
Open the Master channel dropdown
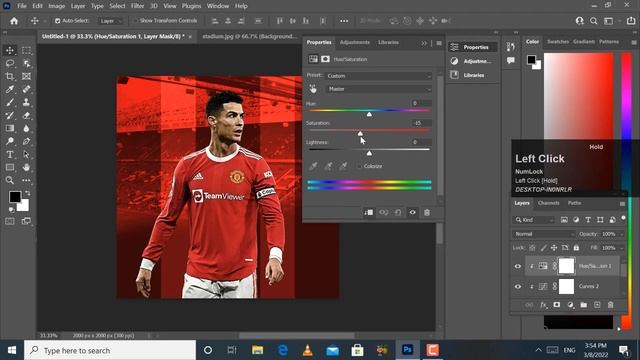(x=379, y=89)
